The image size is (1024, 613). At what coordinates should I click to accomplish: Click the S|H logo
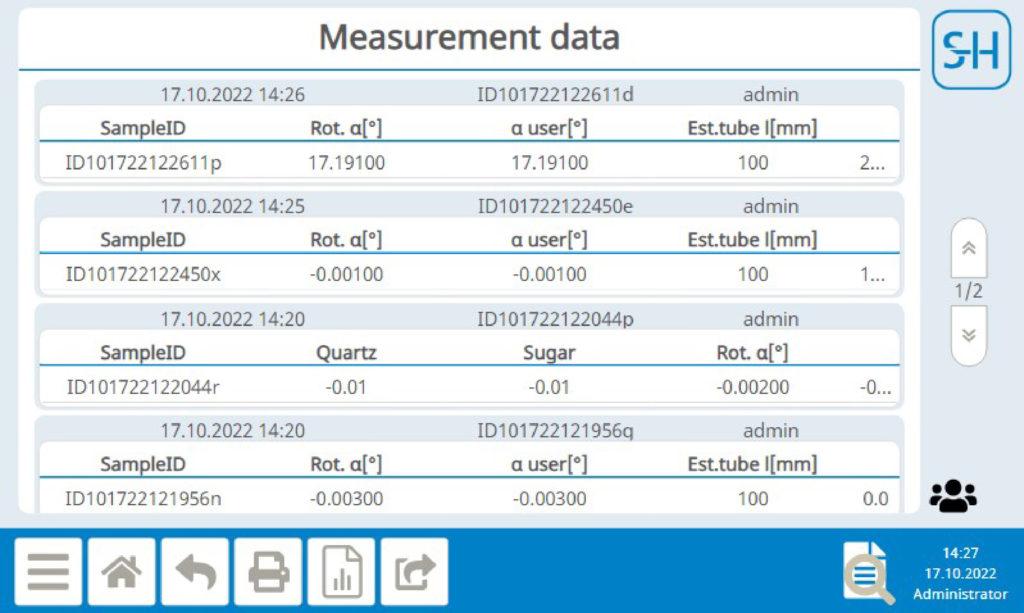(969, 48)
